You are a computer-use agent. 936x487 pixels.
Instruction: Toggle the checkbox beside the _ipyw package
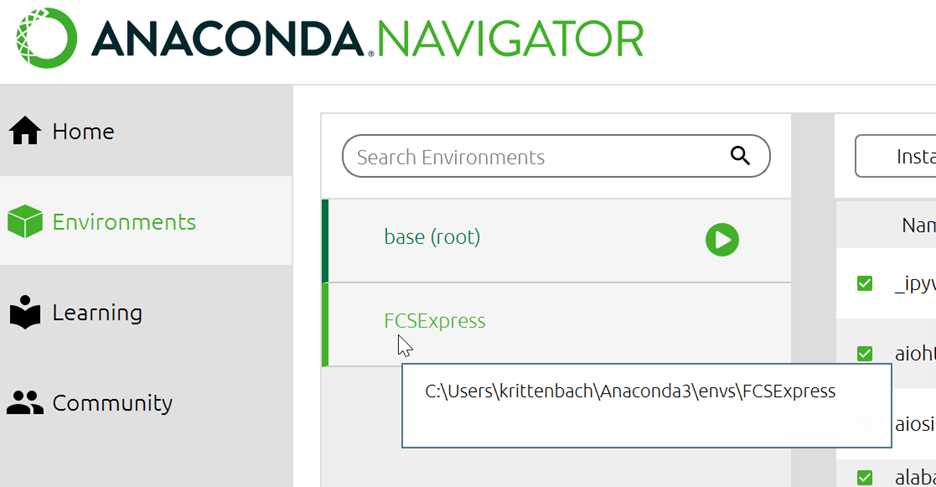coord(865,283)
